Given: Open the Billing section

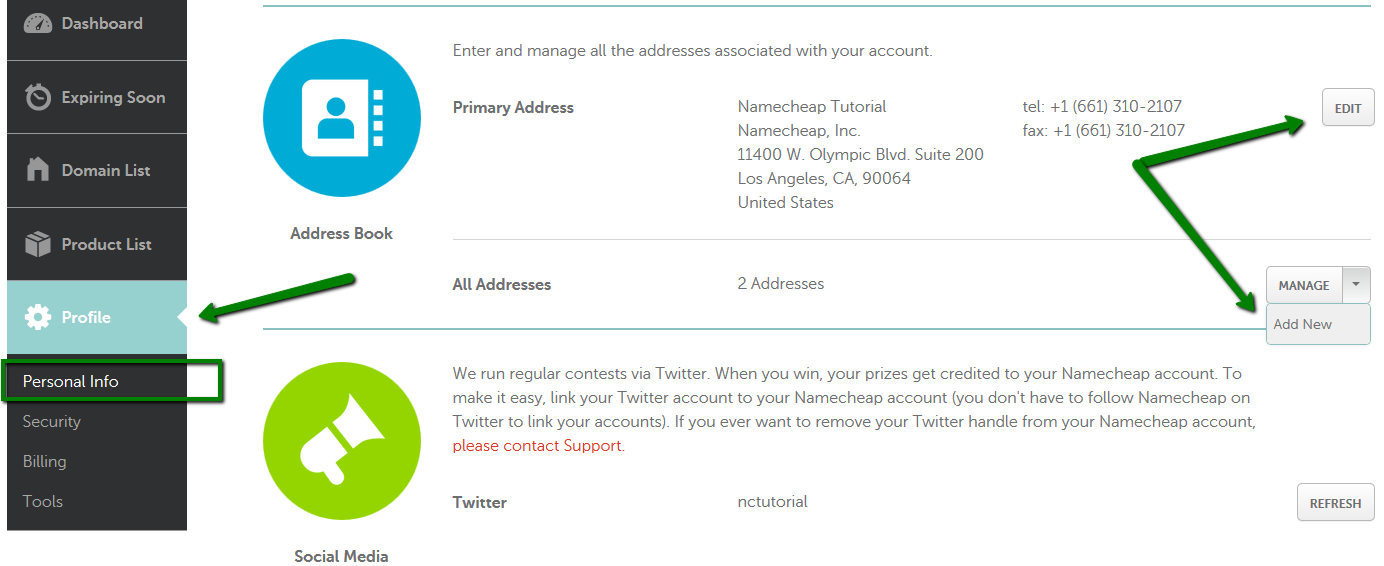Looking at the screenshot, I should click(x=44, y=462).
